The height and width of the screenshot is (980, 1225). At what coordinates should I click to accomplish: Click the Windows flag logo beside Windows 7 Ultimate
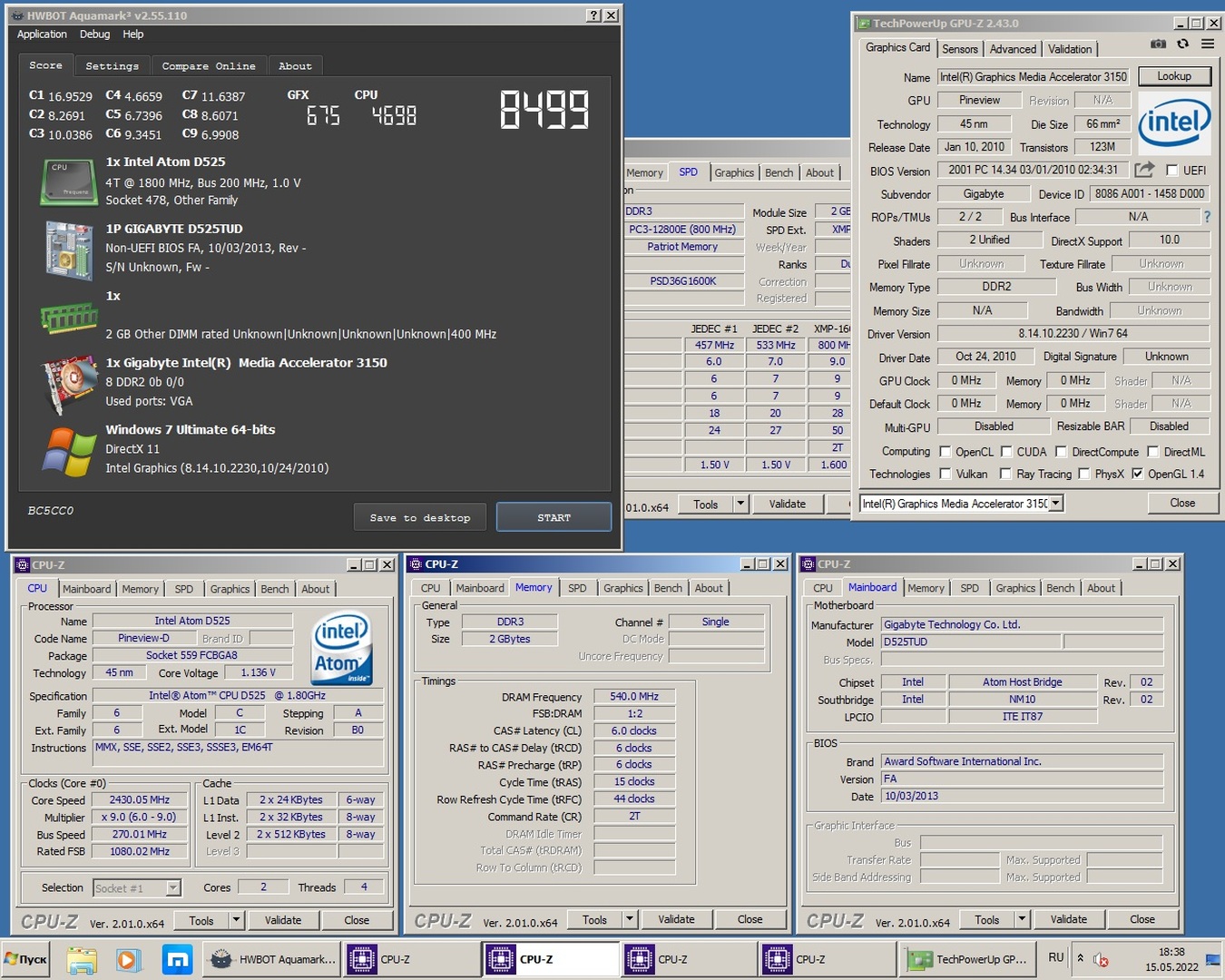[69, 451]
